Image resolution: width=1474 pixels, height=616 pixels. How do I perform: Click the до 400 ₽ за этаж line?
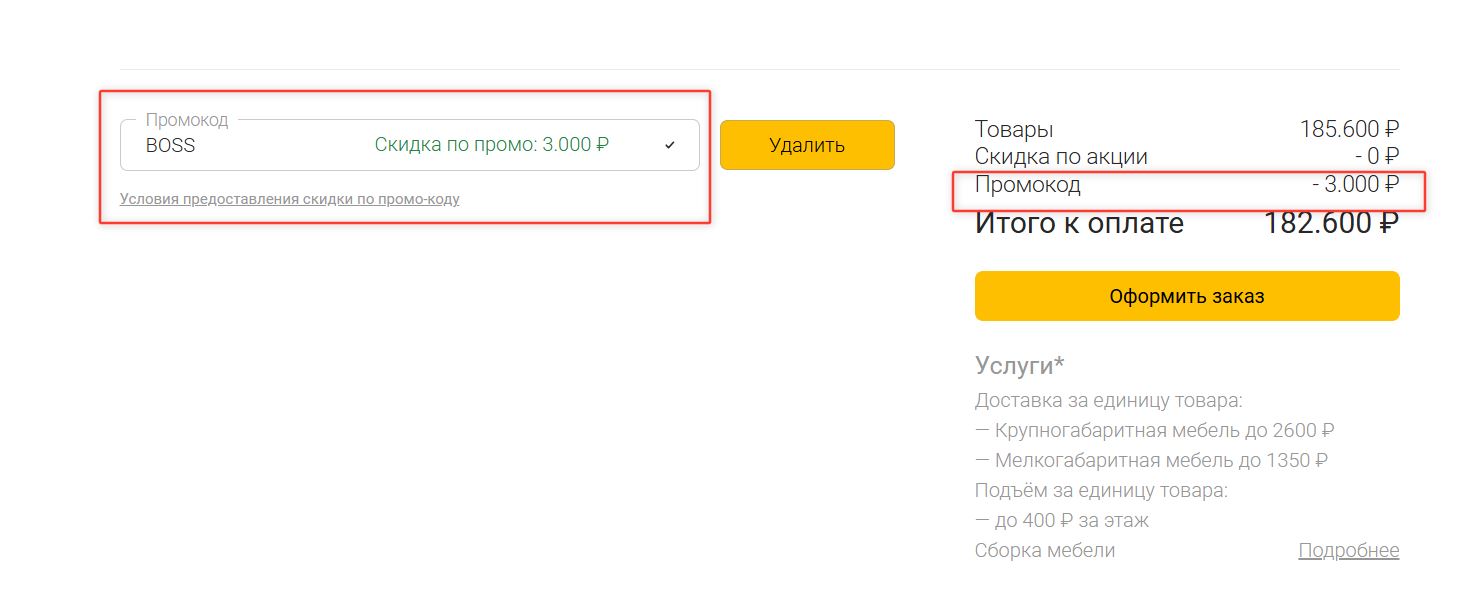tap(1061, 521)
